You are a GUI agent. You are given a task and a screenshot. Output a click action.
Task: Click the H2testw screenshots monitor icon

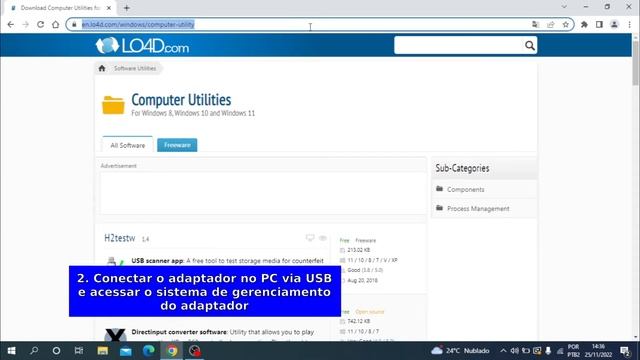pyautogui.click(x=310, y=238)
